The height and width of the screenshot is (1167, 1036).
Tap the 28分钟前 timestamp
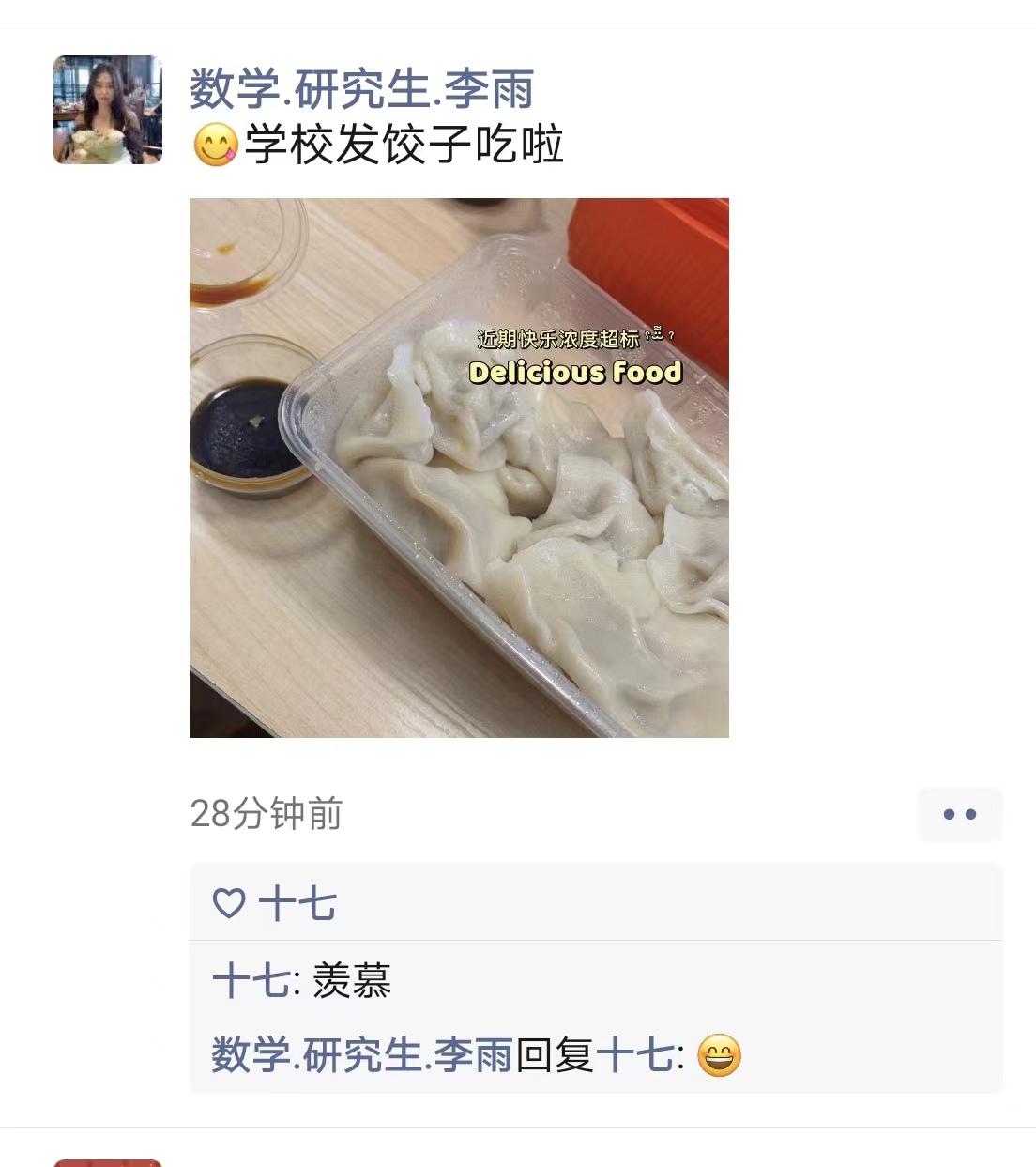(x=267, y=813)
